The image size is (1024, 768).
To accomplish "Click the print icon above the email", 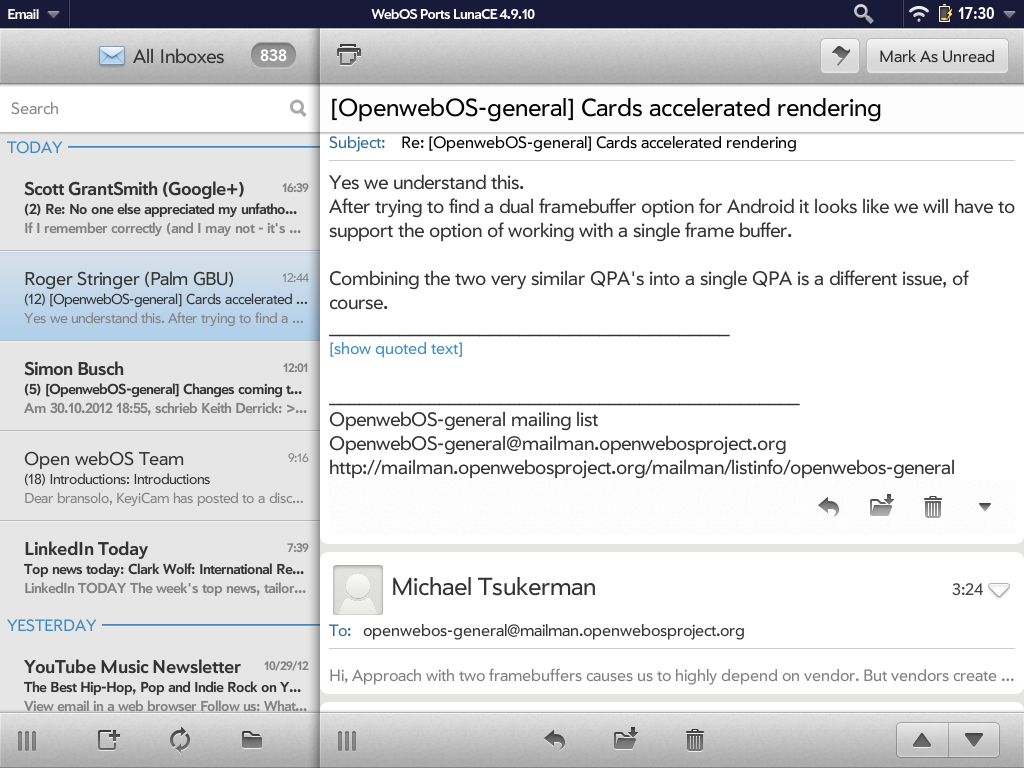I will coord(348,55).
